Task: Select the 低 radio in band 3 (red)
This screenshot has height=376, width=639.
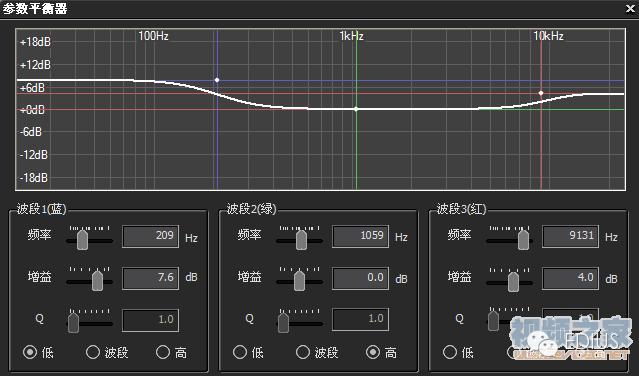Action: coord(450,352)
